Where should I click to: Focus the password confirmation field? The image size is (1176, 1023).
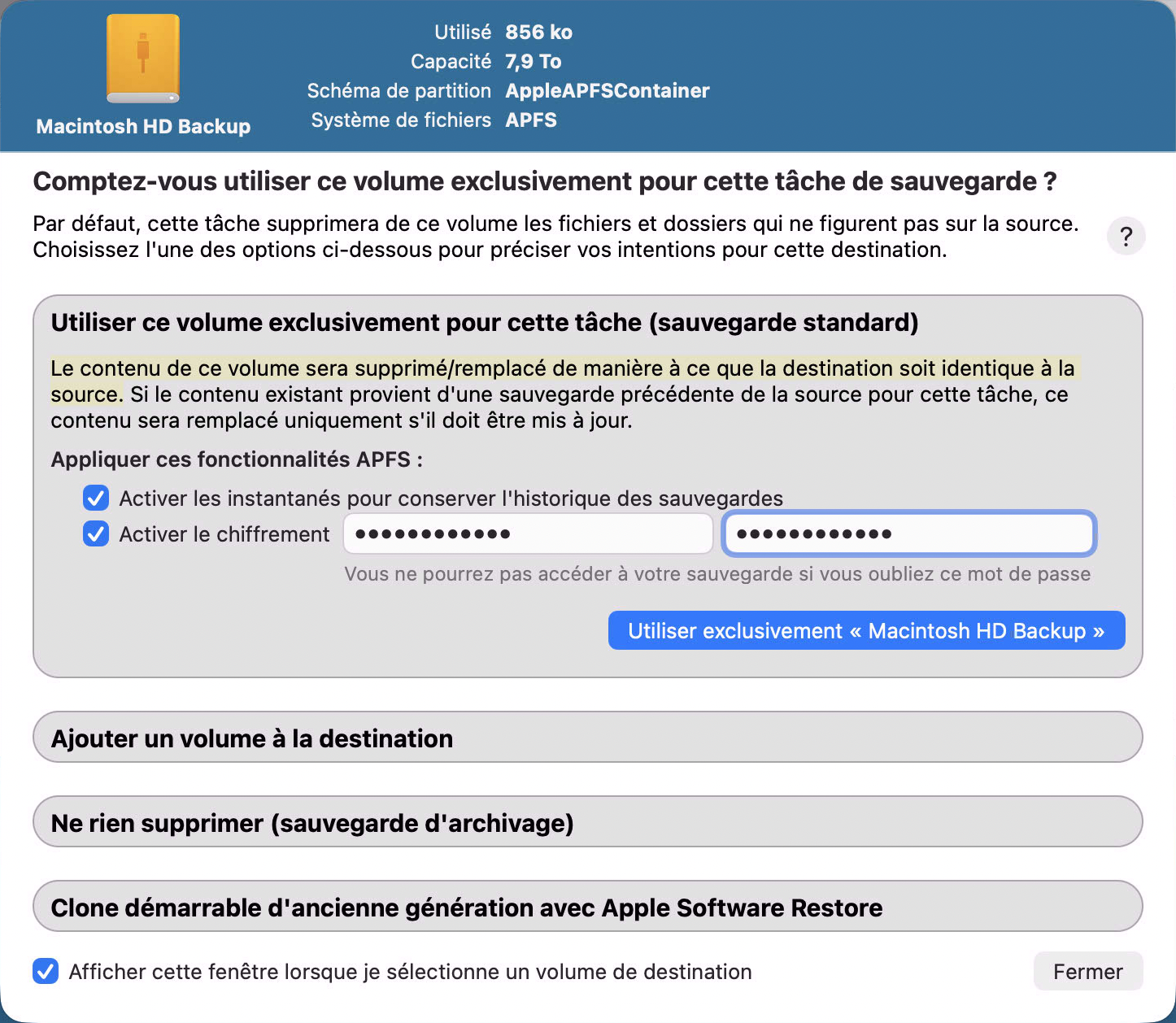908,533
